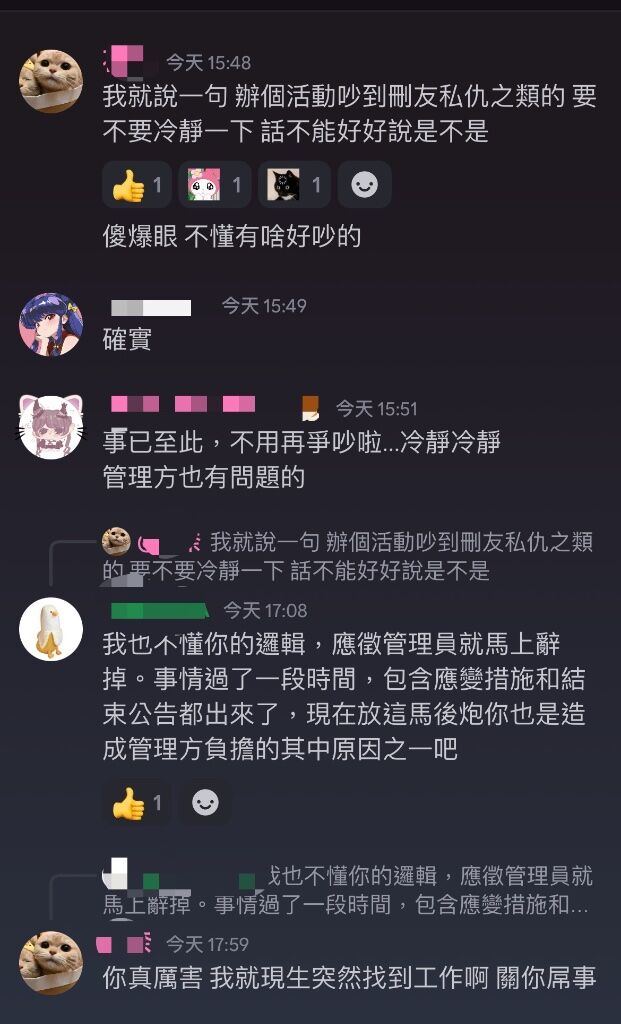Click green username at 17:08 message
This screenshot has height=1024, width=621.
[160, 611]
